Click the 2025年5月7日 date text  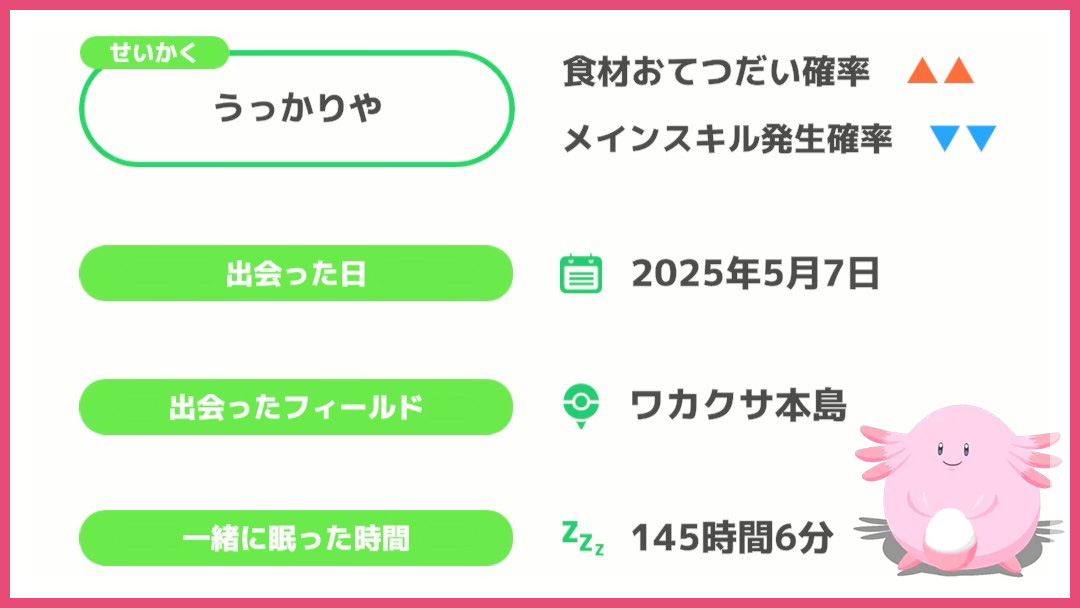[755, 273]
